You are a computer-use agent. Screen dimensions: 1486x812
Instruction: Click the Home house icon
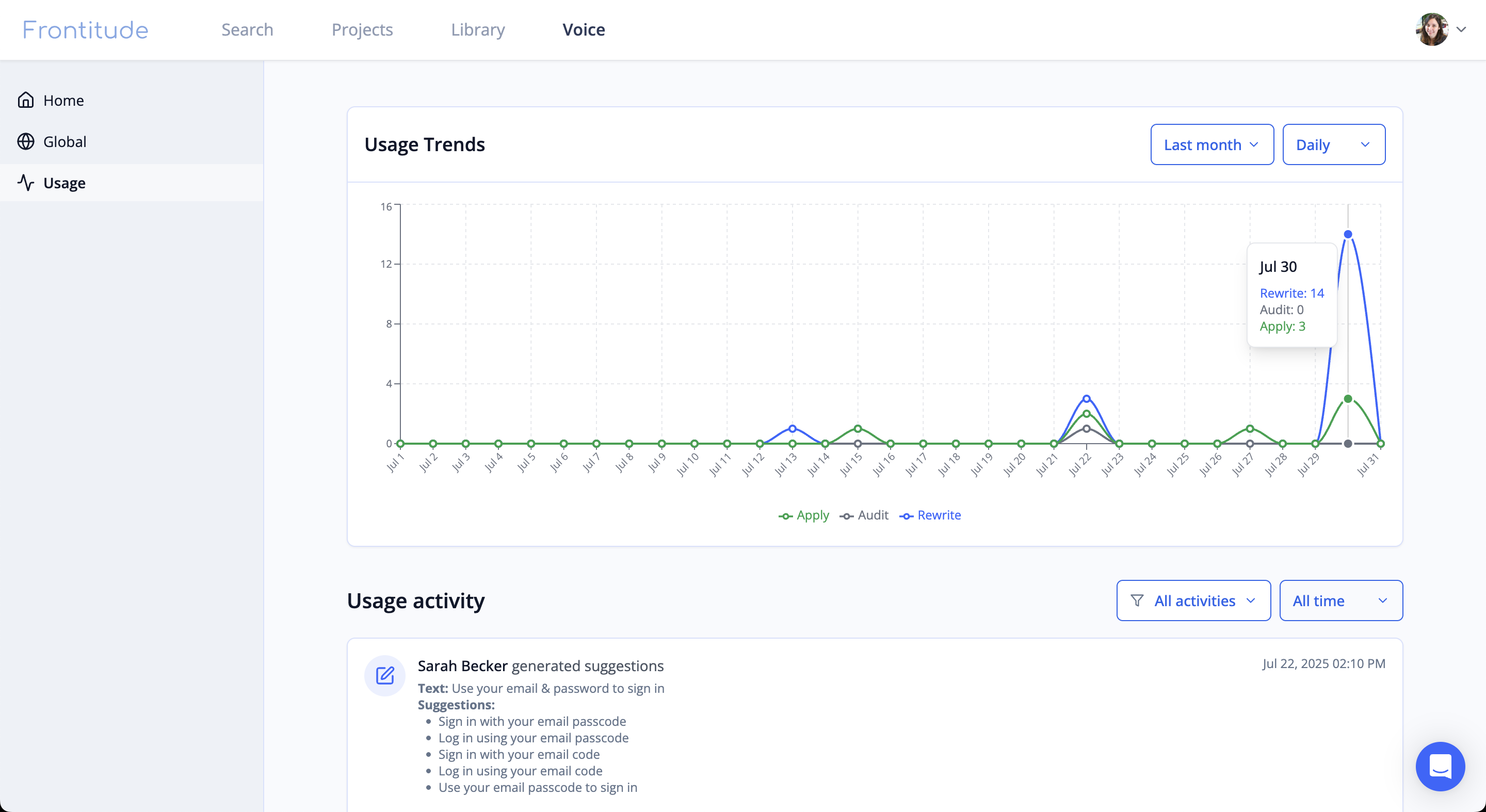pos(25,100)
